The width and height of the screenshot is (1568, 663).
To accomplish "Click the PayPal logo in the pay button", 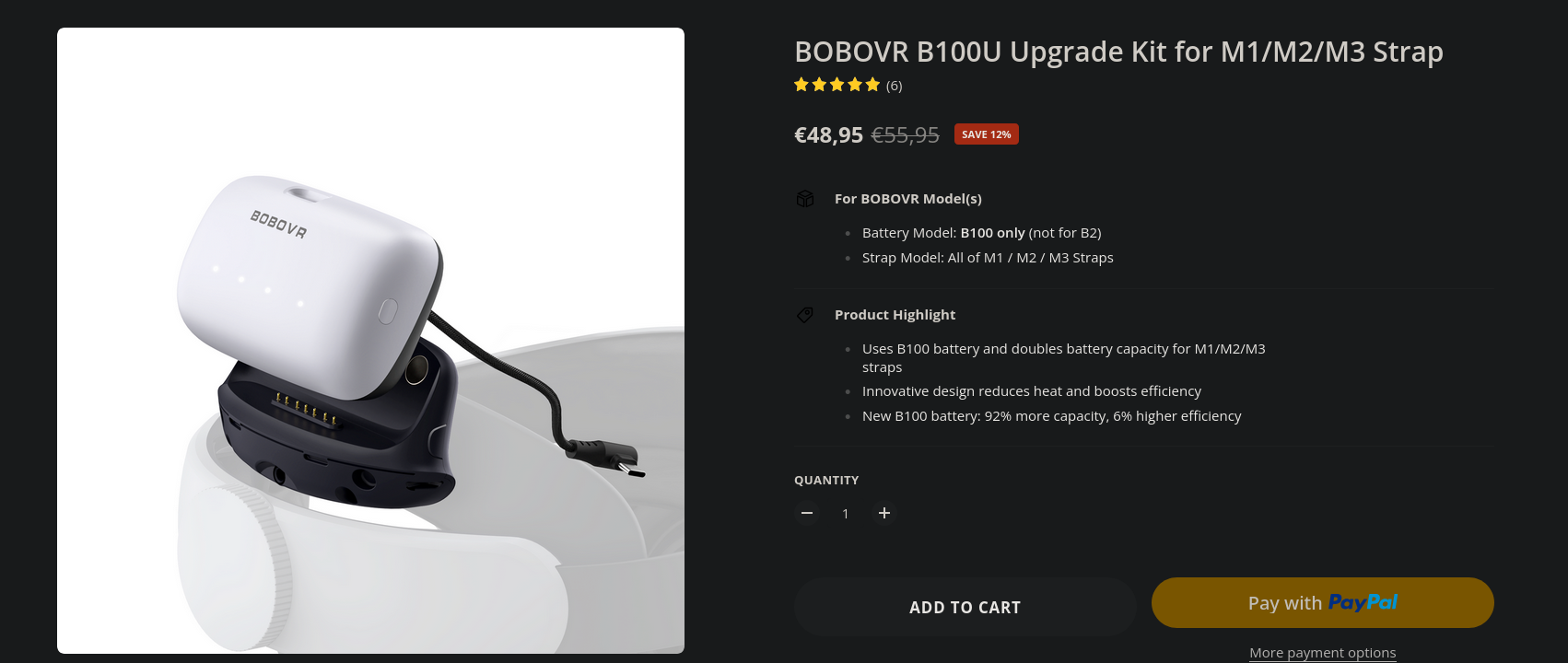I will tap(1363, 602).
